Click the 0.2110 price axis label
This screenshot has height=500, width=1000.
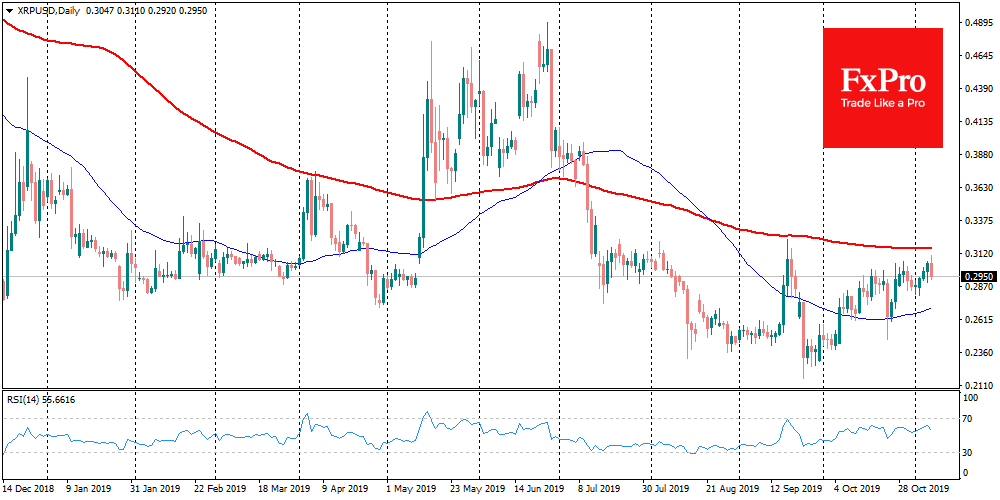point(976,385)
